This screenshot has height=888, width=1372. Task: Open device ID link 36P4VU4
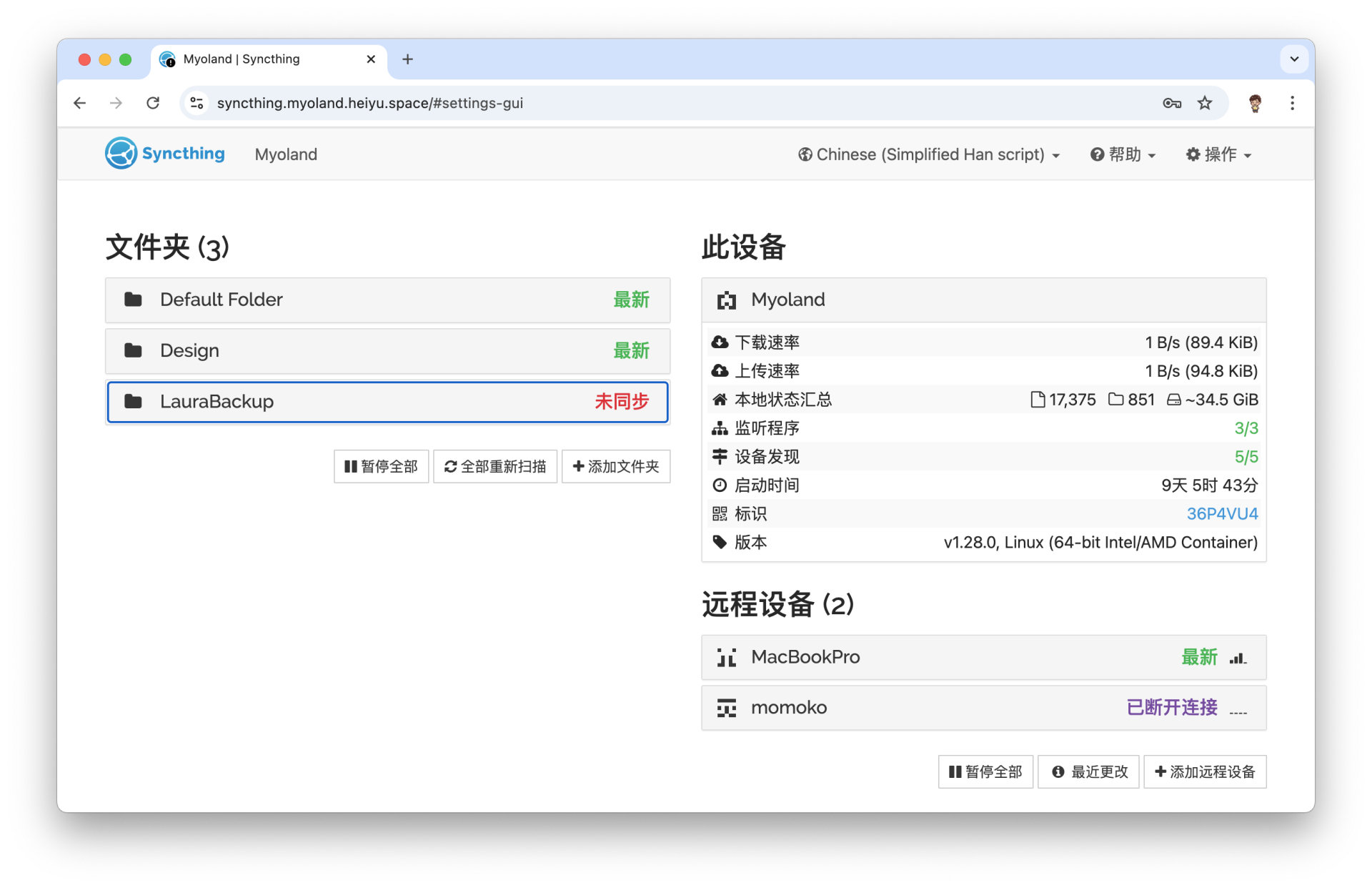(1222, 513)
